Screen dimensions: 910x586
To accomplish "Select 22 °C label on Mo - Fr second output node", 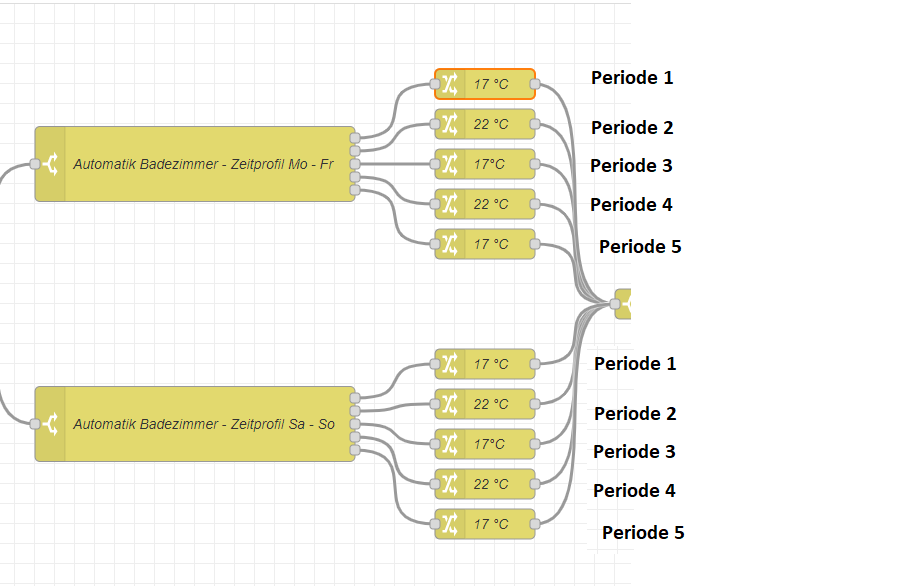I will click(491, 124).
